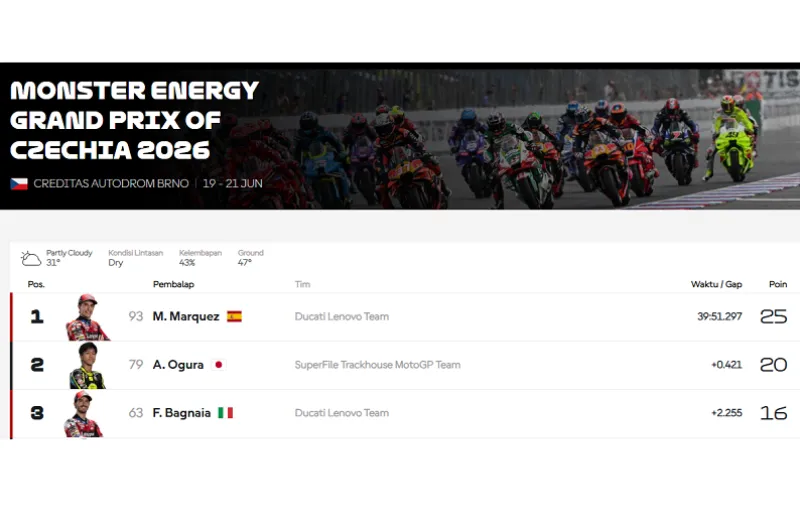This screenshot has height=528, width=800.
Task: Click the partly cloudy weather icon
Action: coord(31,258)
